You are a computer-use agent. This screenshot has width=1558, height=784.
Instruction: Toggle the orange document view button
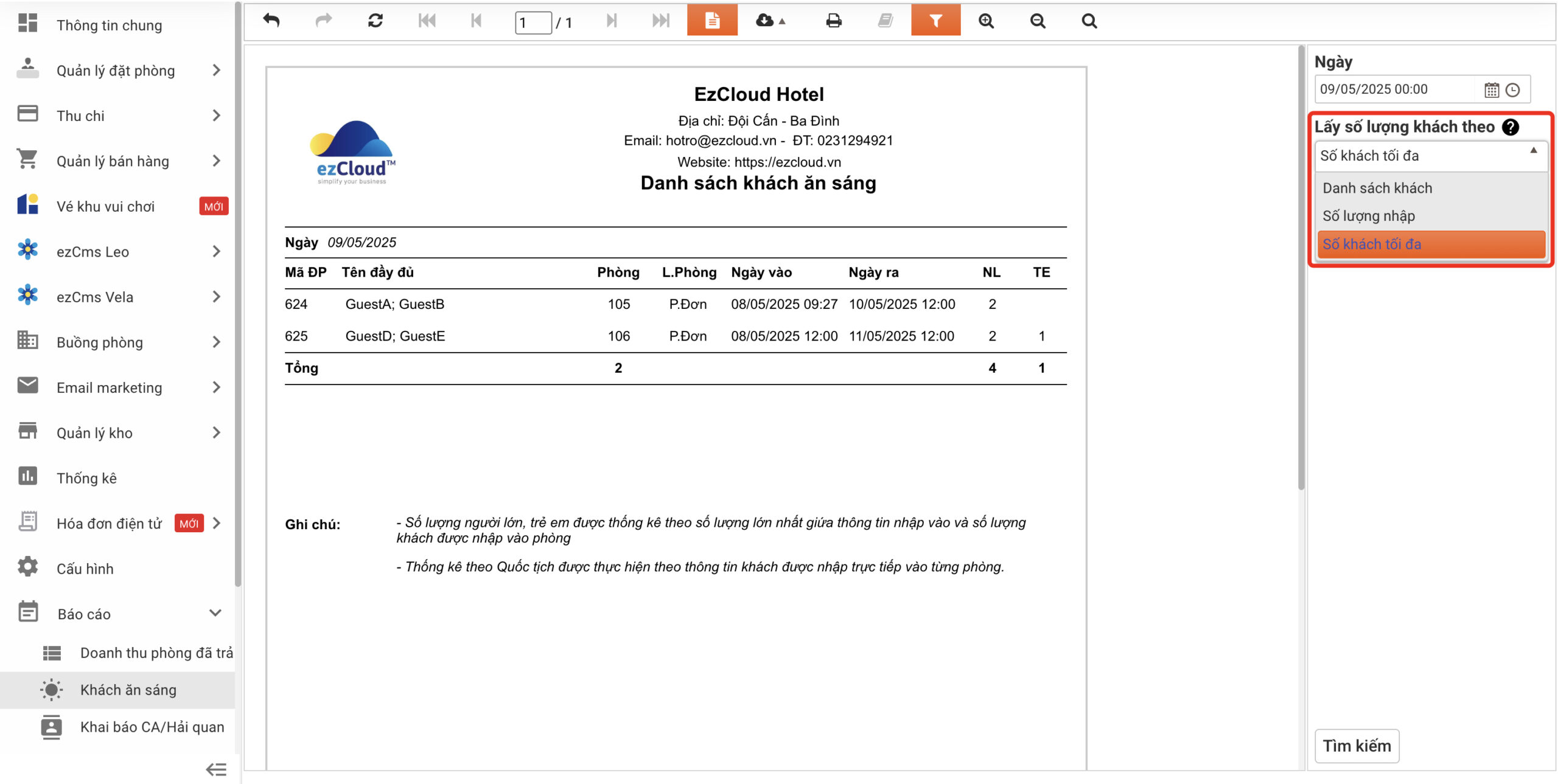point(712,21)
